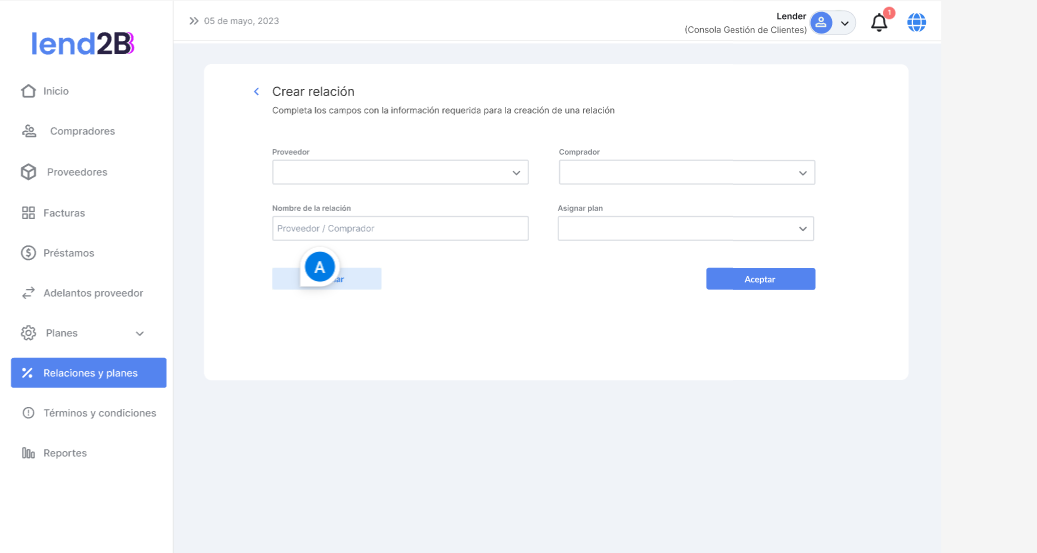Select Términos y condiciones in sidebar
The width and height of the screenshot is (1037, 553).
pos(99,413)
